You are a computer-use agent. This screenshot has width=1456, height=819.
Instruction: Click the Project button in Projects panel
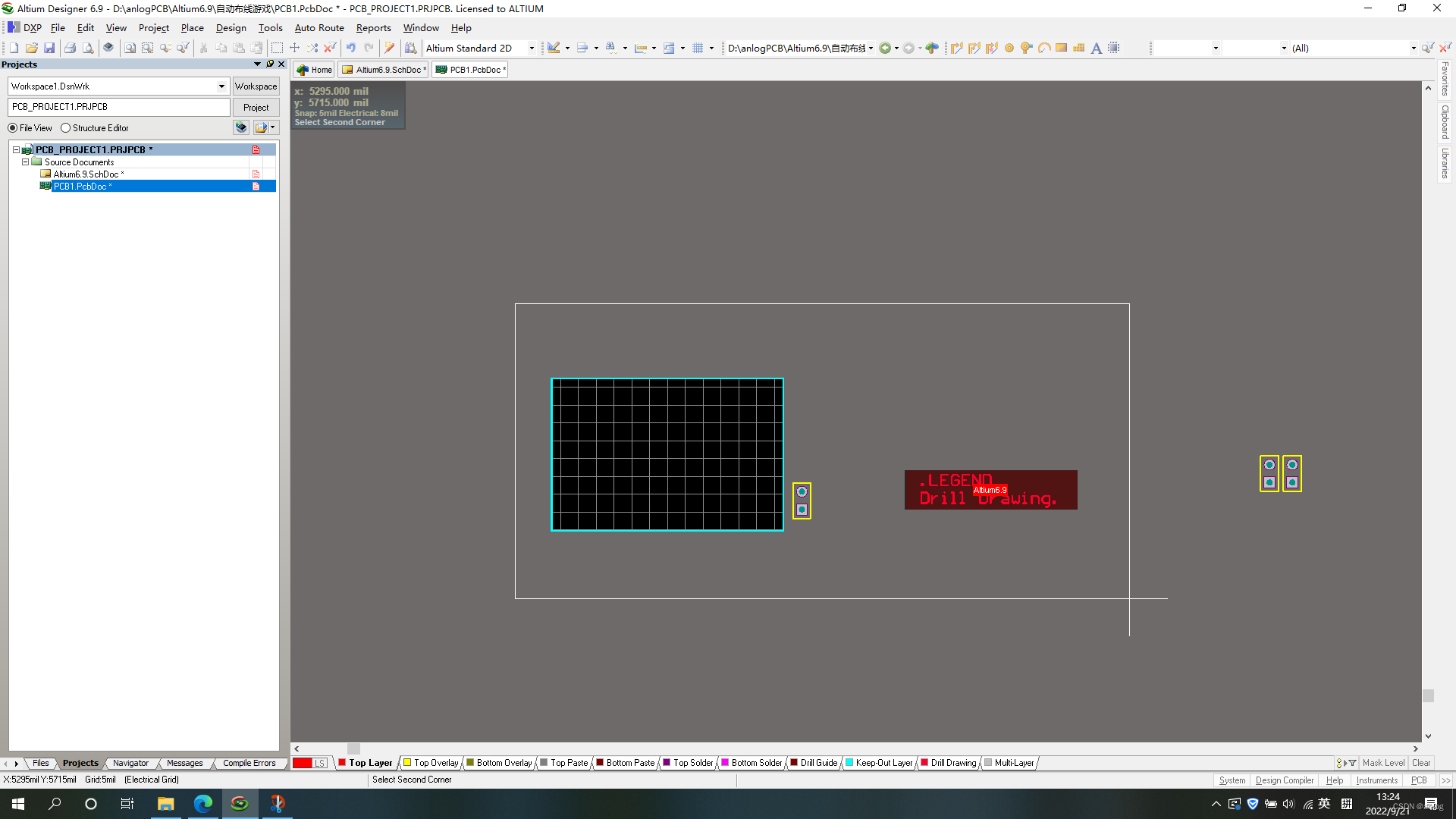click(256, 107)
